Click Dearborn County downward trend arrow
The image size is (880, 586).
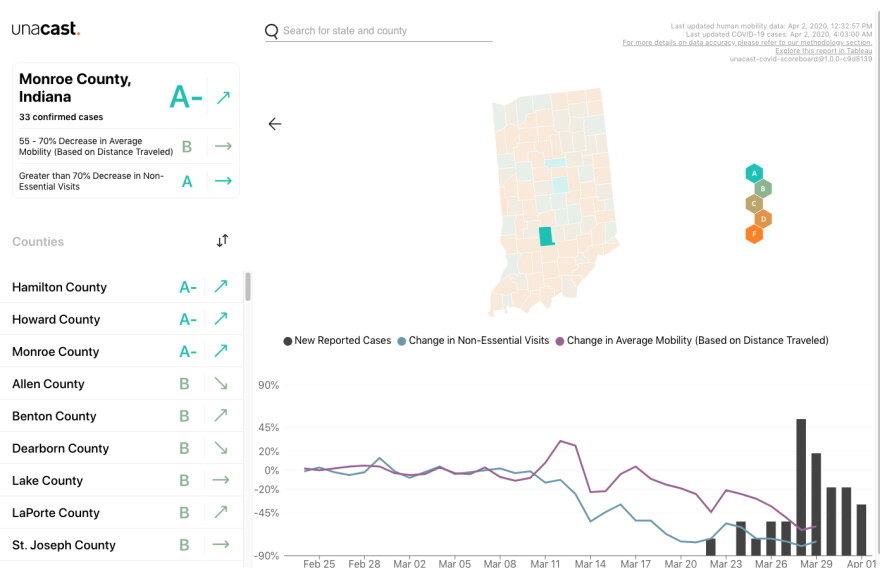pos(221,447)
